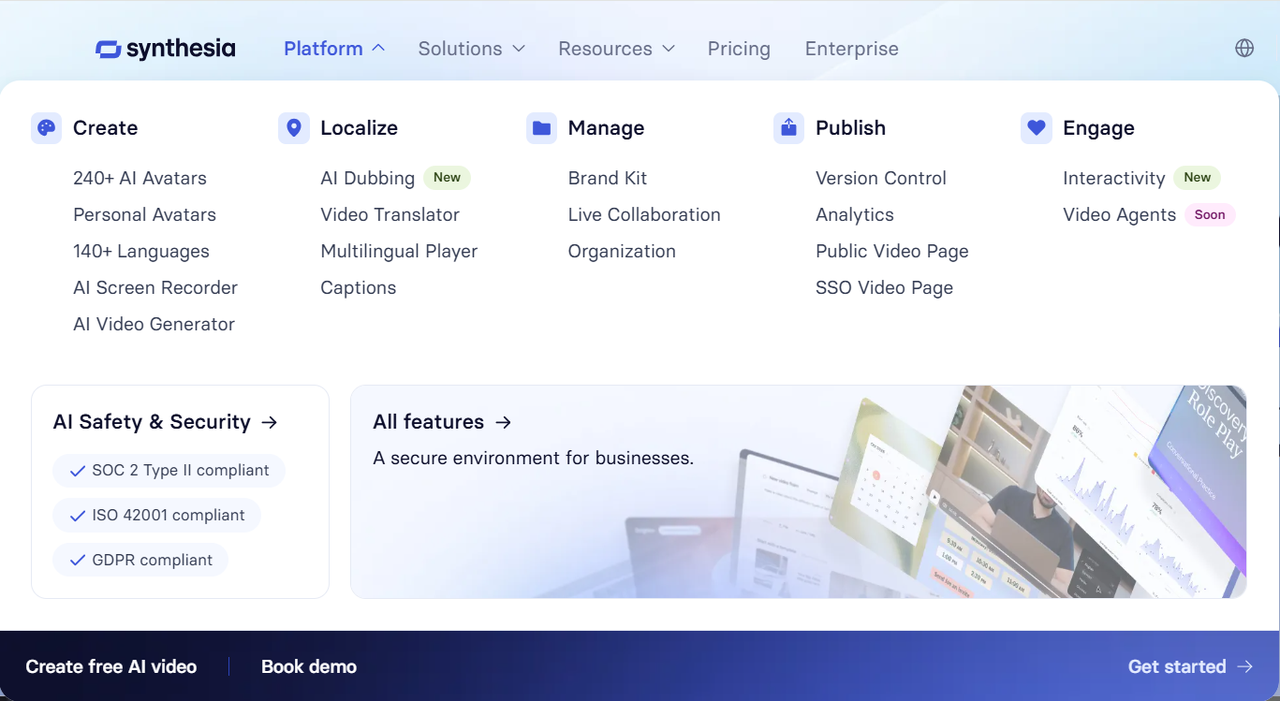The height and width of the screenshot is (701, 1280).
Task: Click the GDPR compliant badge
Action: (141, 560)
